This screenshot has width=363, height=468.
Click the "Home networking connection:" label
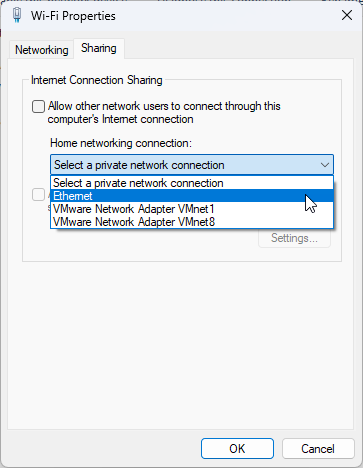point(121,143)
